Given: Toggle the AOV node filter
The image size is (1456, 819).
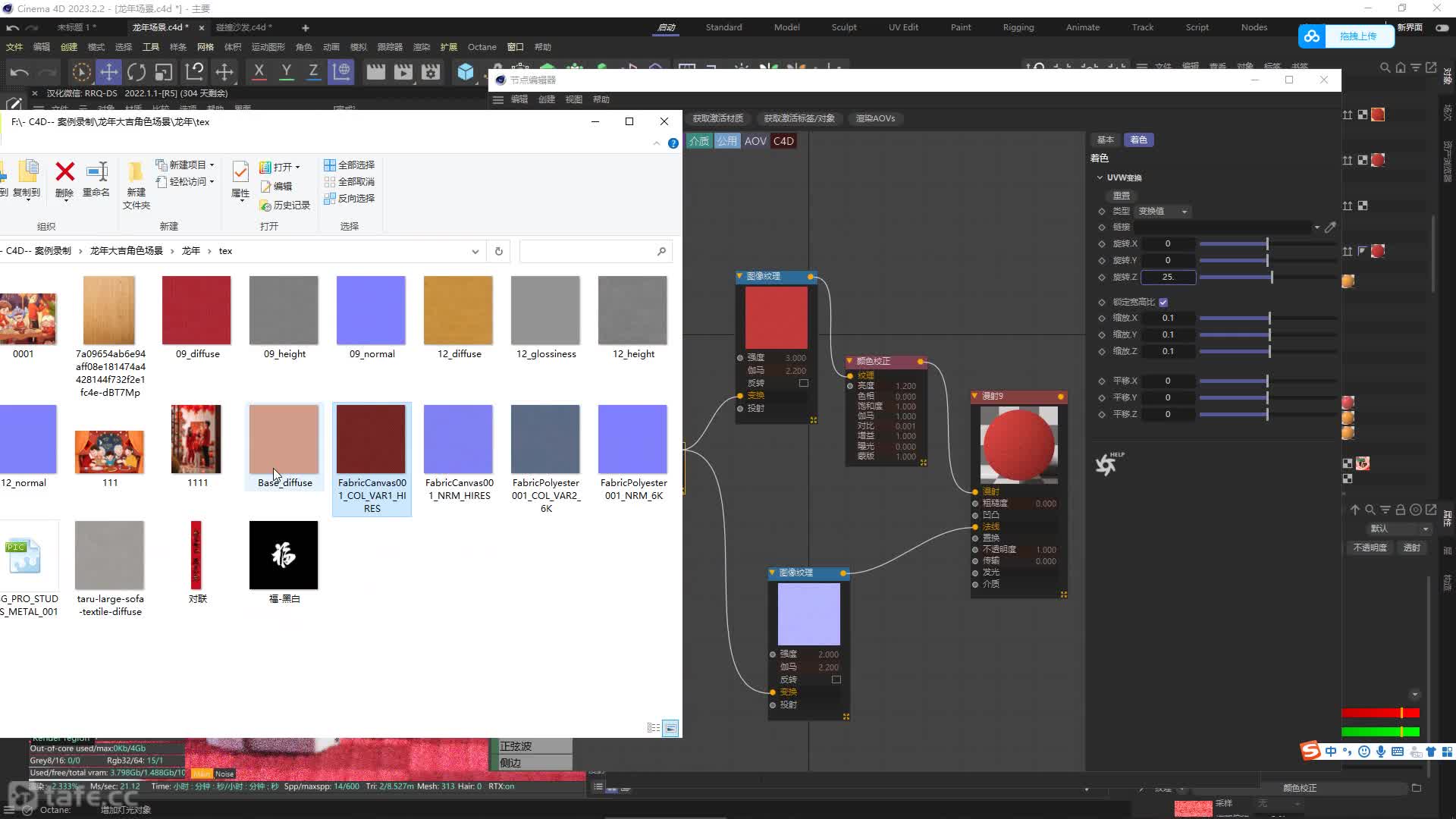Looking at the screenshot, I should coord(755,141).
